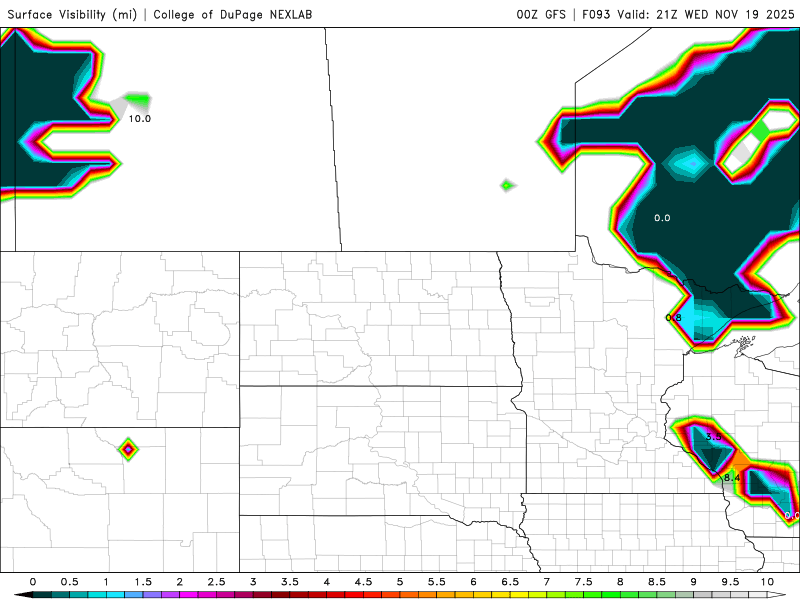
Task: Click the "00Z GFS" model run text
Action: [x=541, y=14]
